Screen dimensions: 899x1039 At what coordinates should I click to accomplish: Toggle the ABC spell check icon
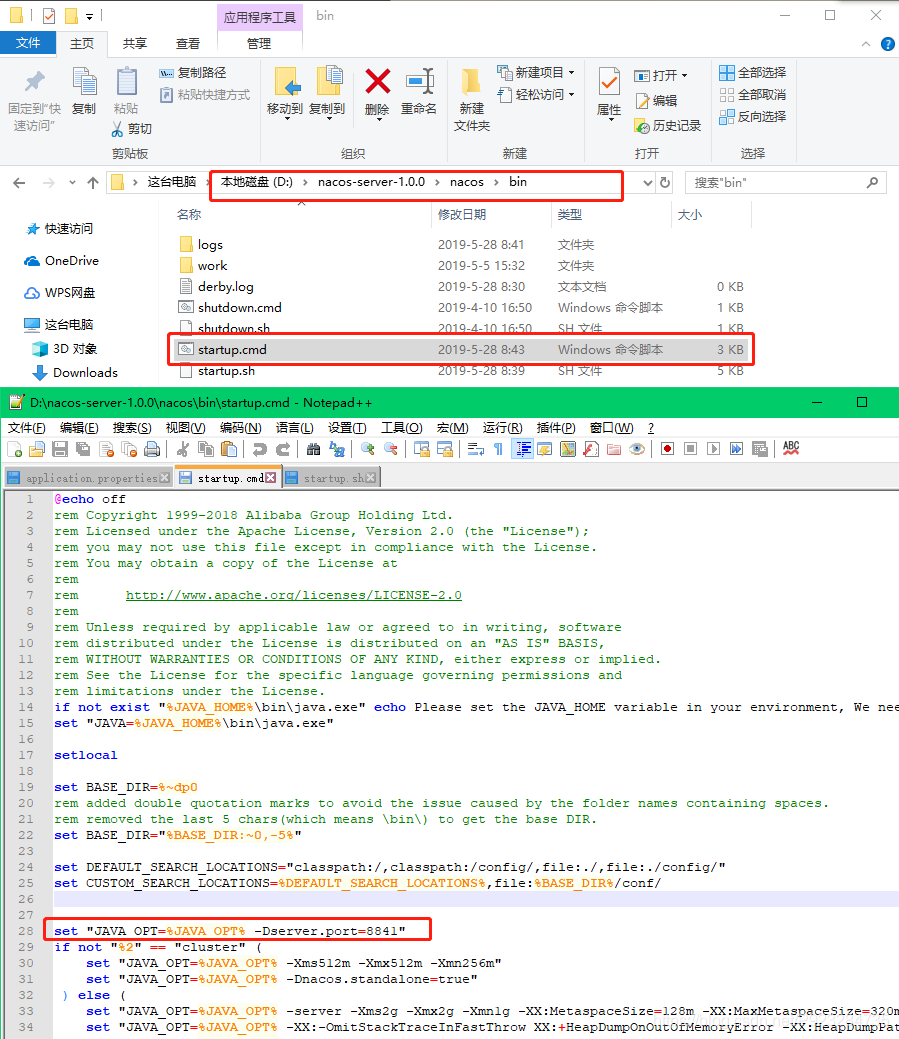click(x=791, y=449)
